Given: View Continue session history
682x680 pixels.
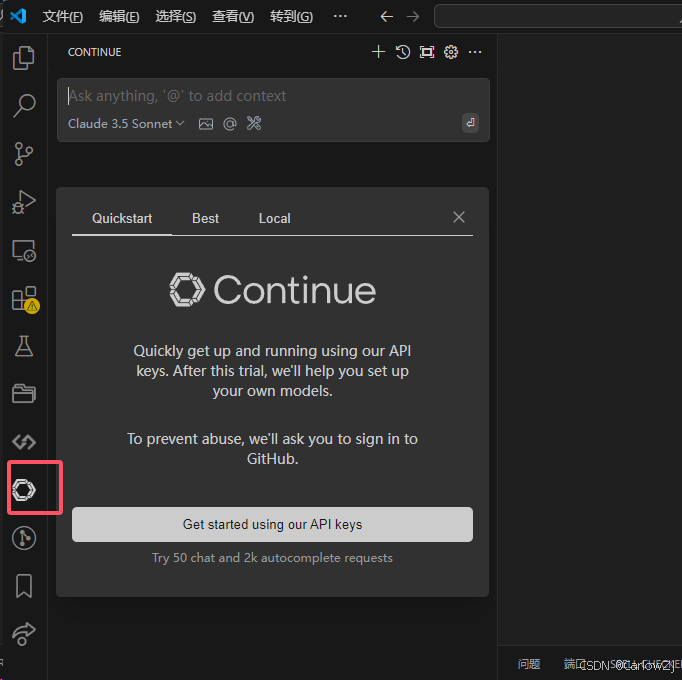Looking at the screenshot, I should coord(403,52).
